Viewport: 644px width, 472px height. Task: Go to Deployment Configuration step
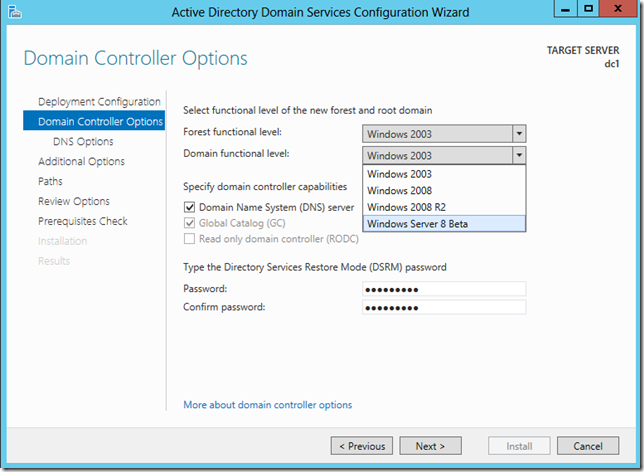pyautogui.click(x=99, y=101)
